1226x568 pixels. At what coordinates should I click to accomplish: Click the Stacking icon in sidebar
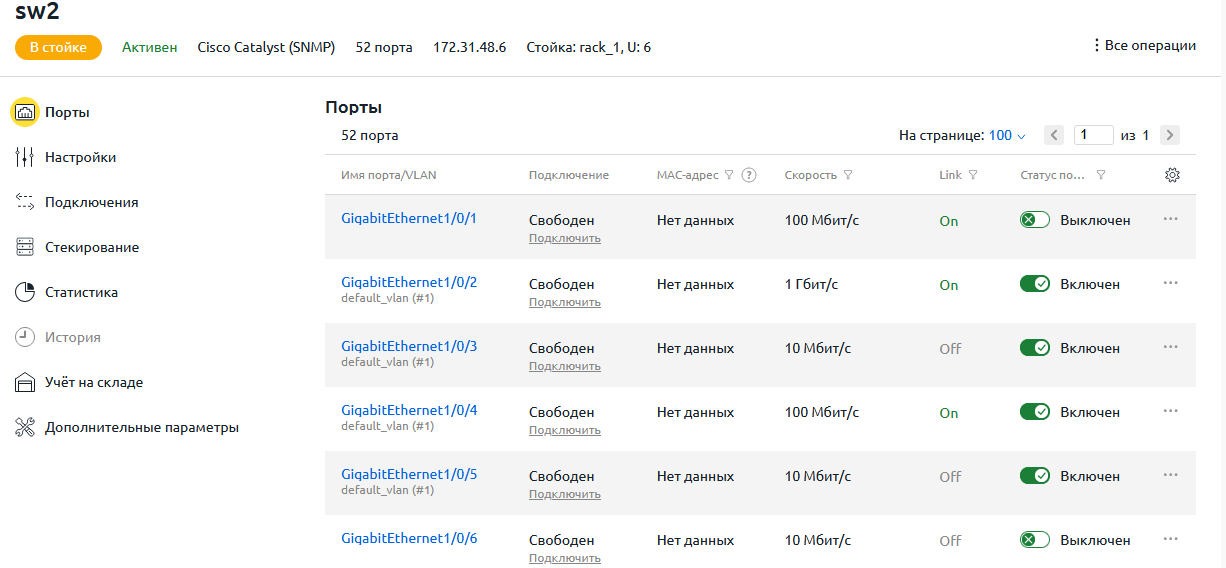coord(25,247)
